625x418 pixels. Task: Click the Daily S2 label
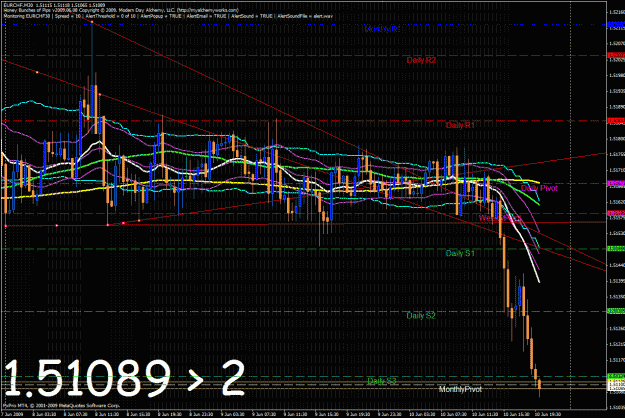421,316
